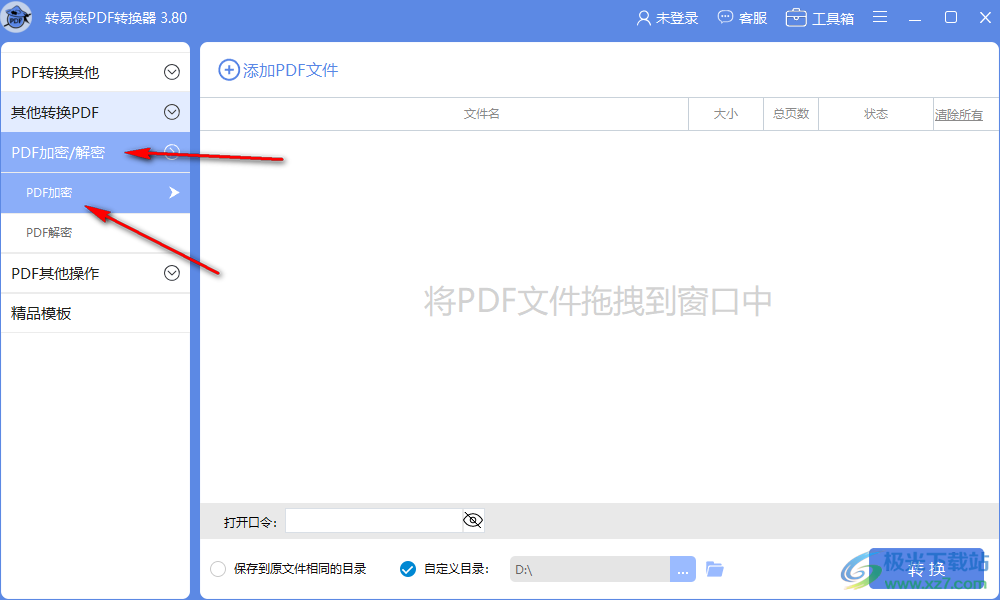The image size is (1000, 600).
Task: Open the 未登录 user login
Action: 667,18
